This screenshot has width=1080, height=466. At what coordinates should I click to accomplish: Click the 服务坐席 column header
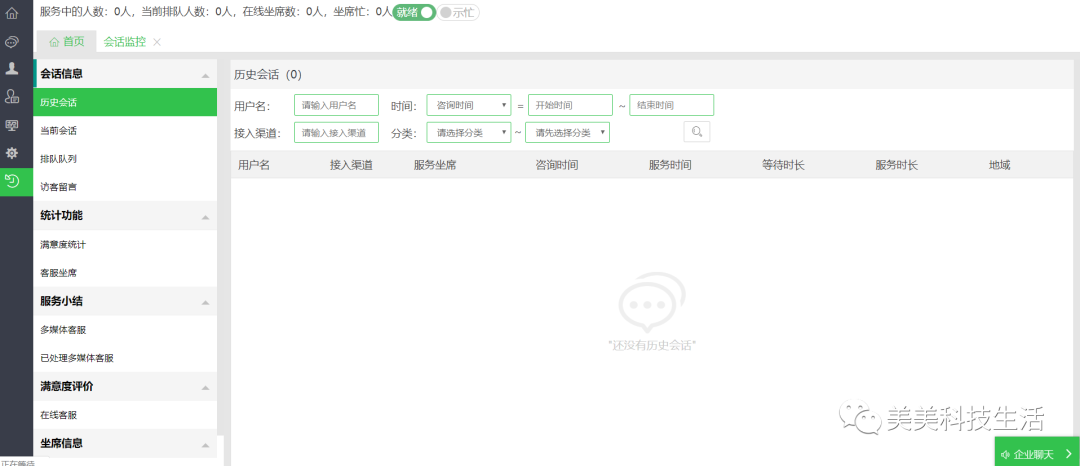coord(435,165)
